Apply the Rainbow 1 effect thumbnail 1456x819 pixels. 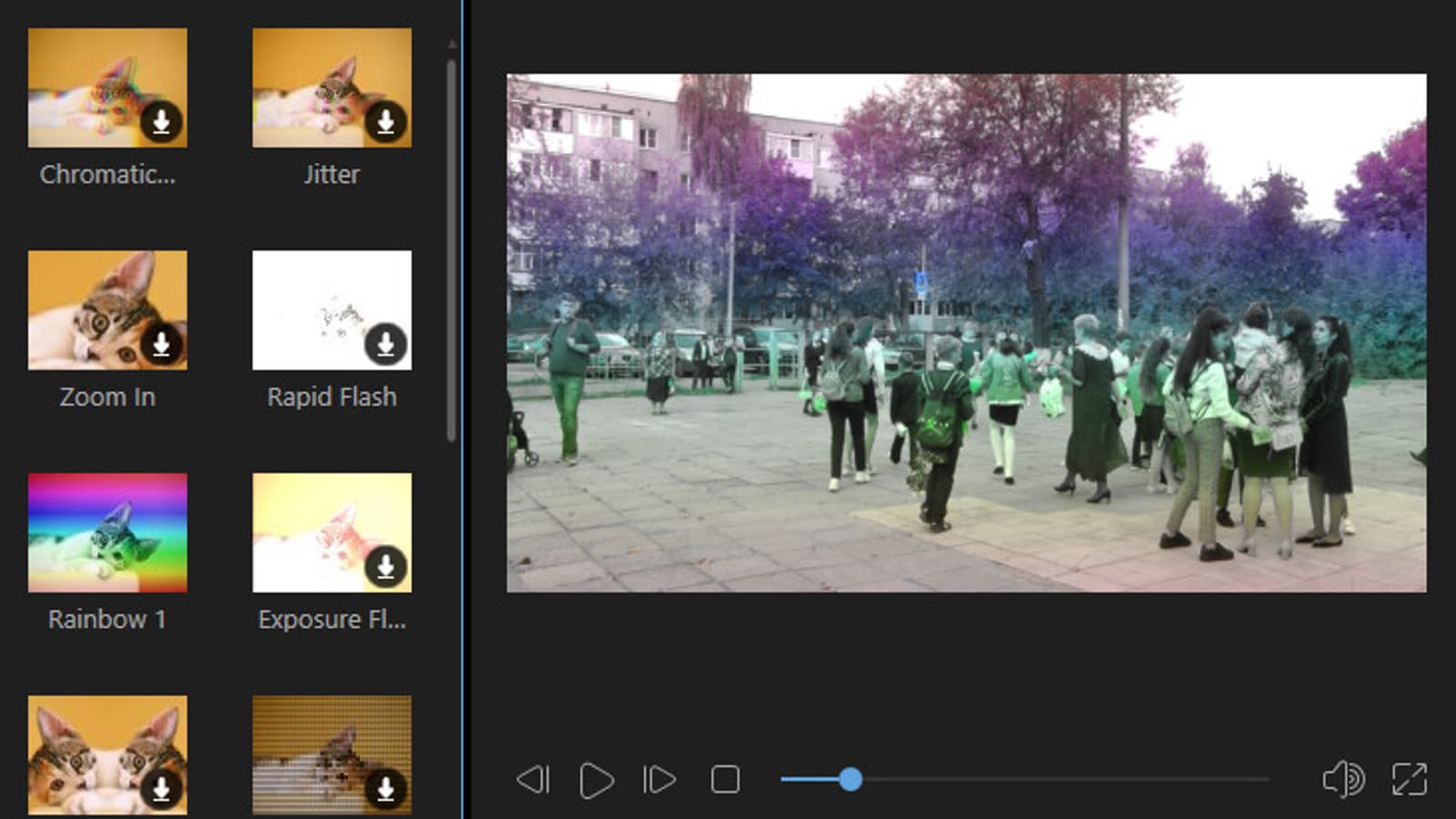tap(107, 532)
